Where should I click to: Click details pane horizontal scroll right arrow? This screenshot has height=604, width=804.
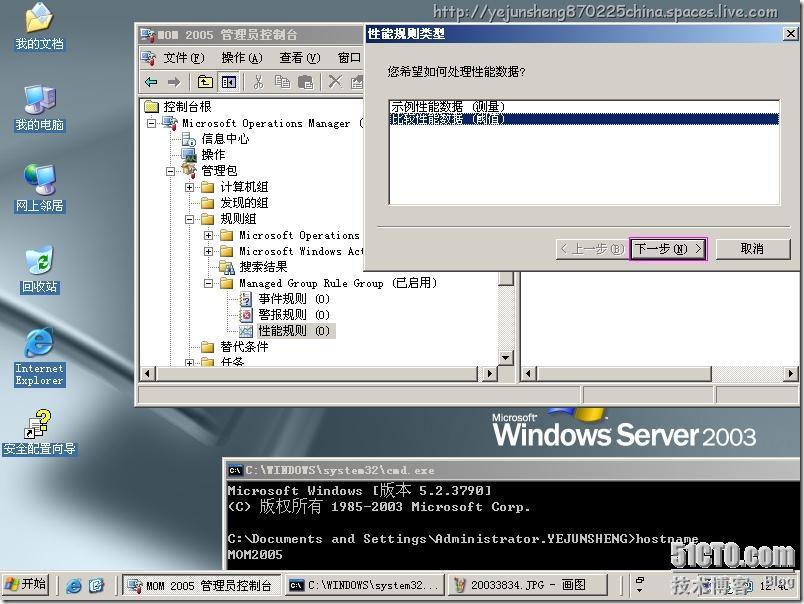(x=791, y=374)
